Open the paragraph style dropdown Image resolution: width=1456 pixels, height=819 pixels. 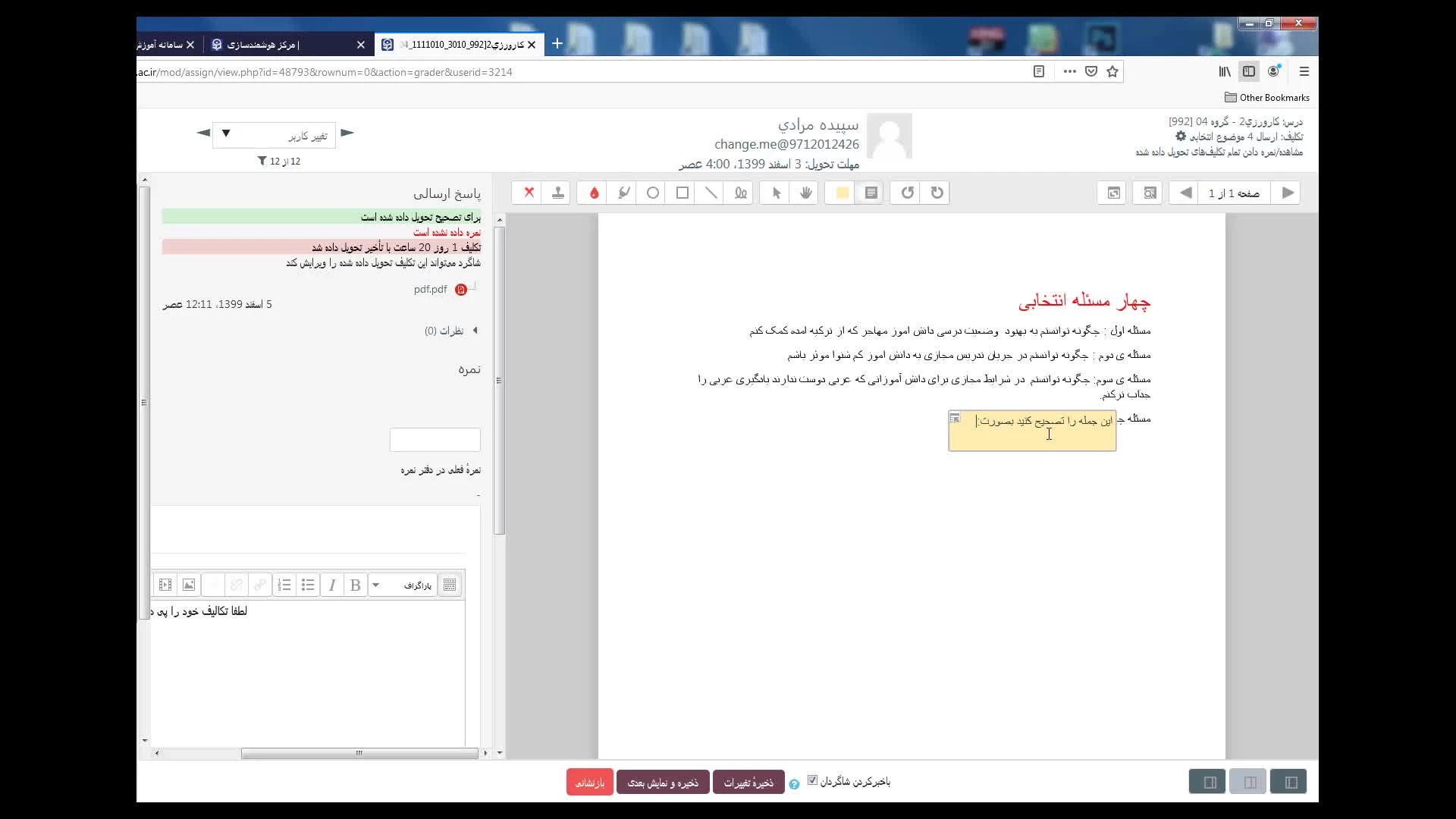coord(403,585)
